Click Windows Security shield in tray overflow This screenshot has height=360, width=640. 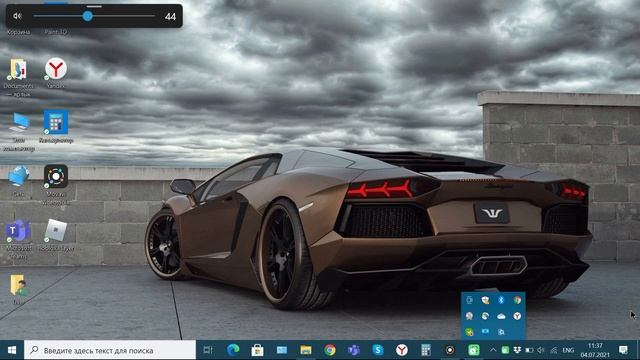click(x=485, y=300)
